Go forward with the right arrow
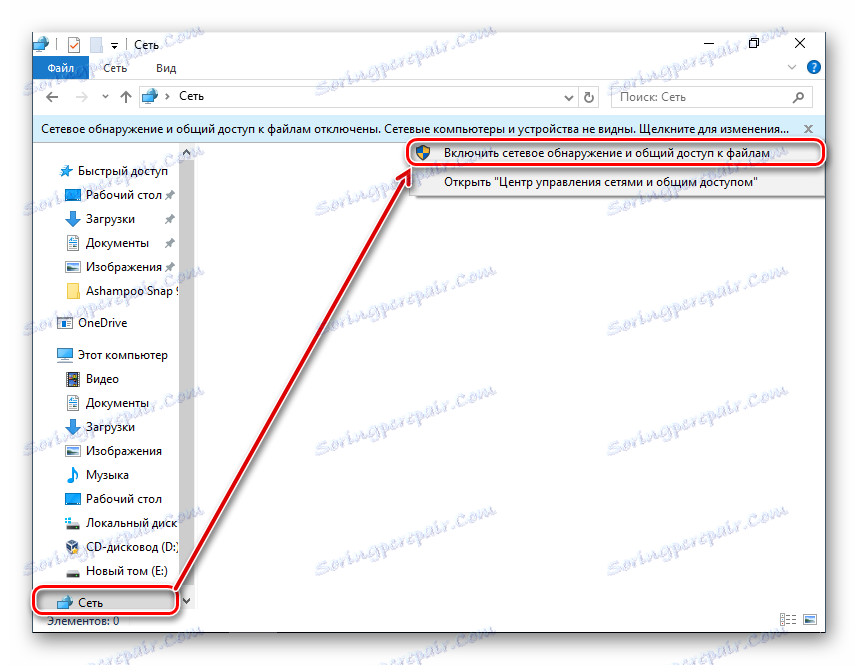The height and width of the screenshot is (665, 858). pyautogui.click(x=82, y=97)
